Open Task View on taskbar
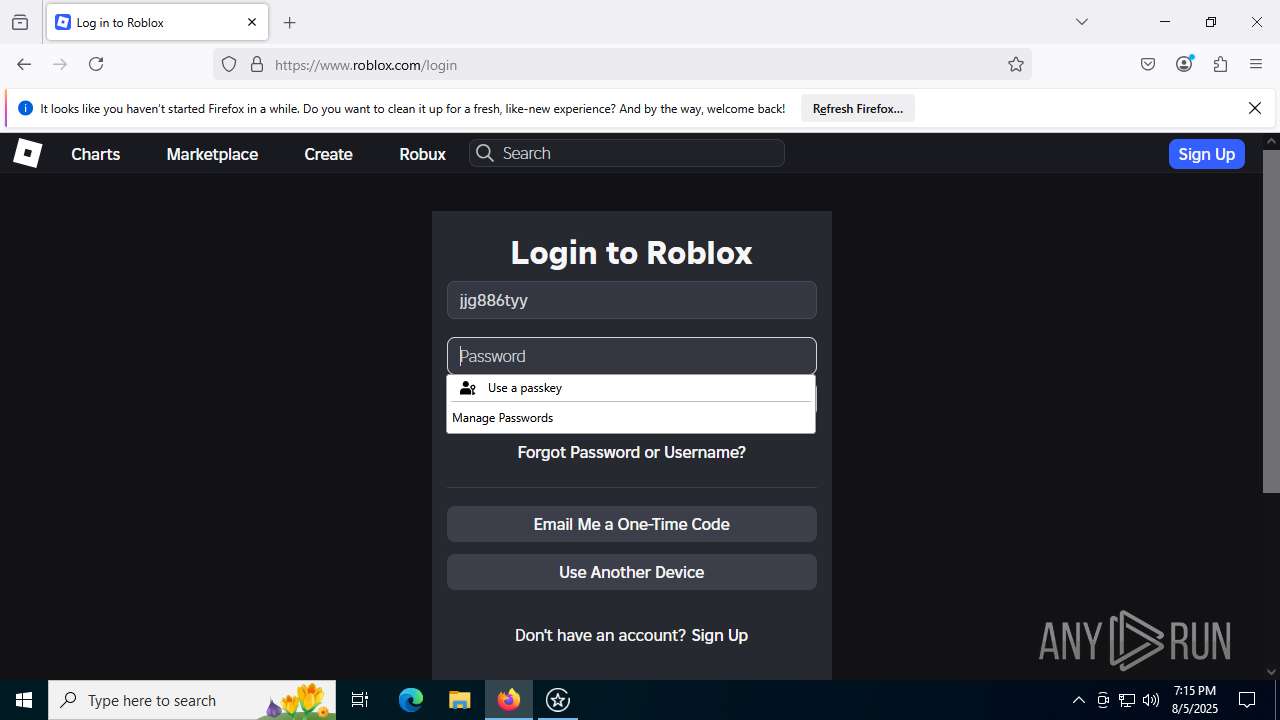 360,700
